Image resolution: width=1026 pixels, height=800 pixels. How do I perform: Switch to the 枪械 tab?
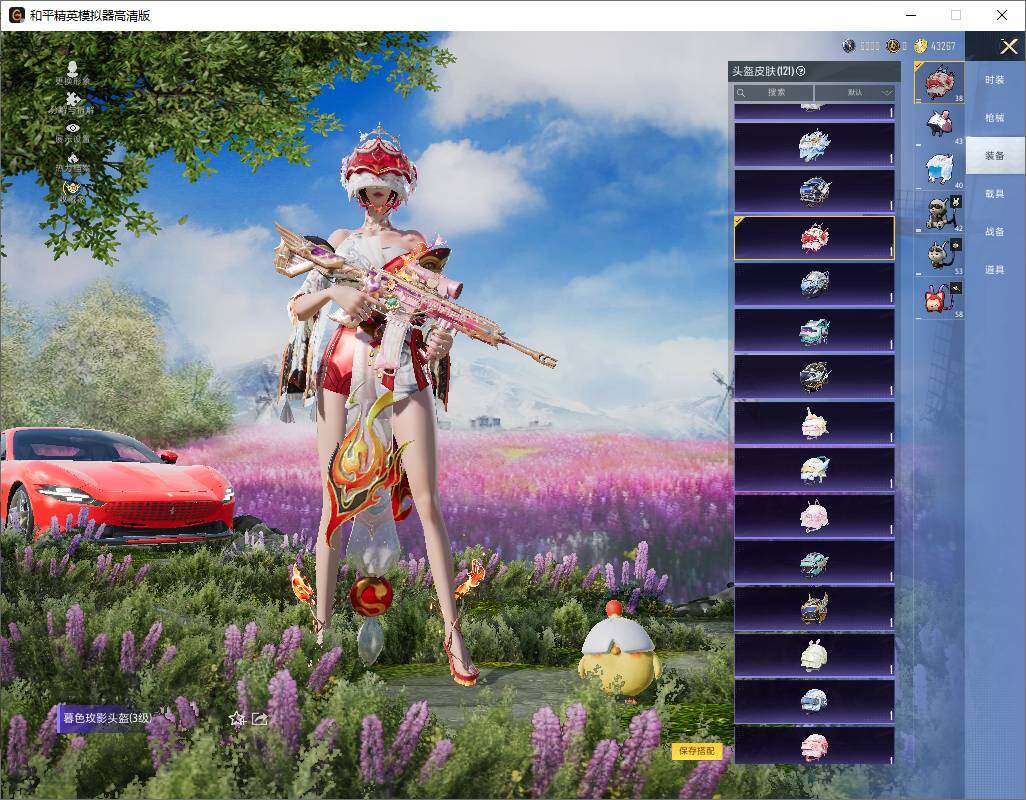coord(995,118)
